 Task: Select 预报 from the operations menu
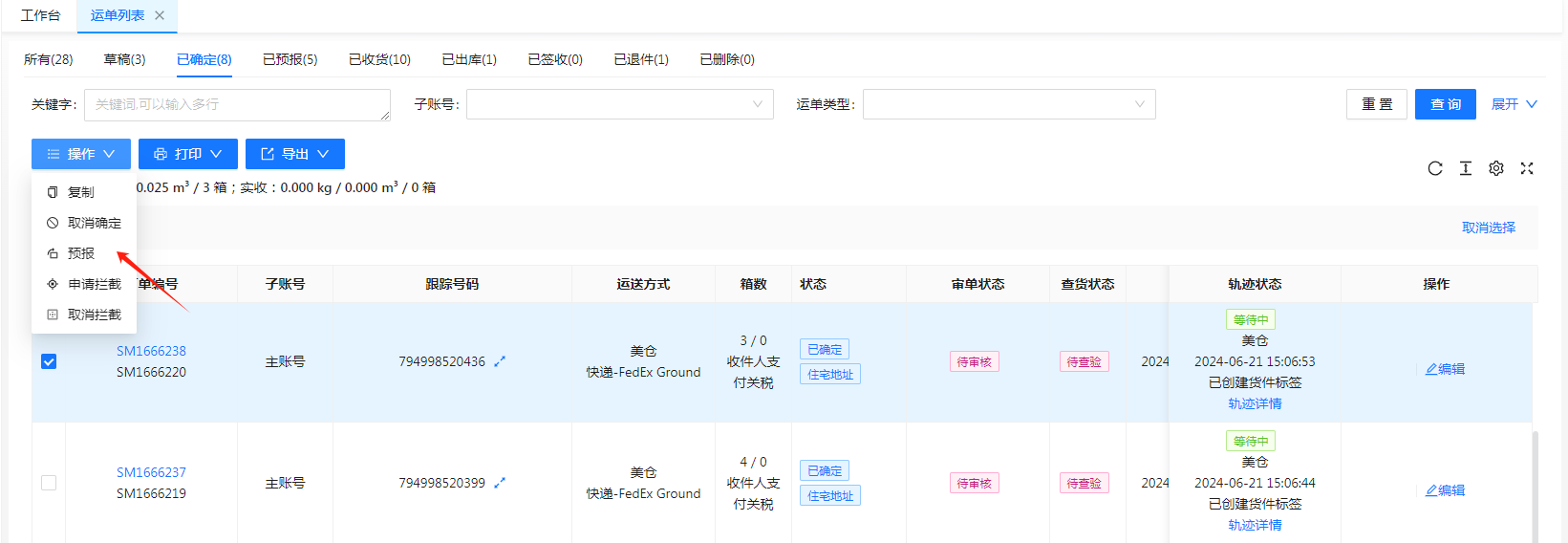pyautogui.click(x=81, y=253)
